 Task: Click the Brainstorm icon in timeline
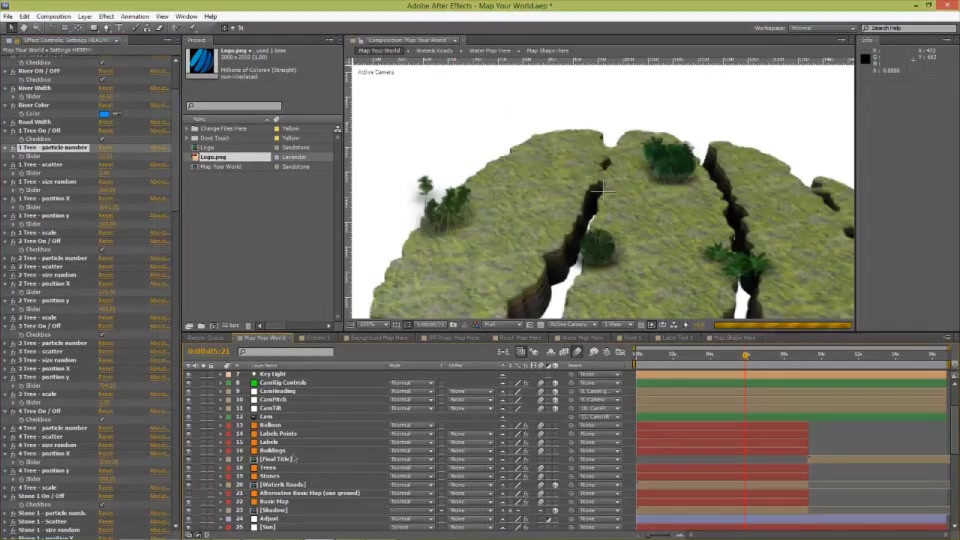[593, 352]
